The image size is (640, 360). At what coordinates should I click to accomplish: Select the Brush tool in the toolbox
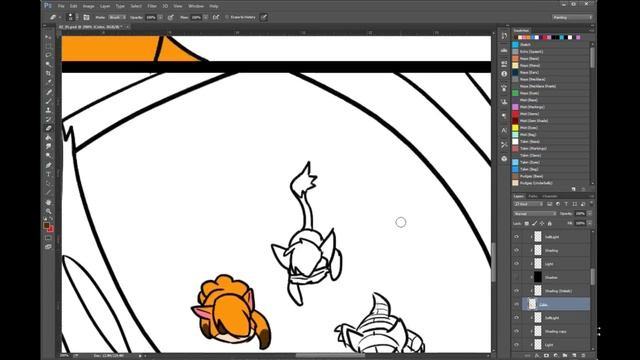pos(49,101)
